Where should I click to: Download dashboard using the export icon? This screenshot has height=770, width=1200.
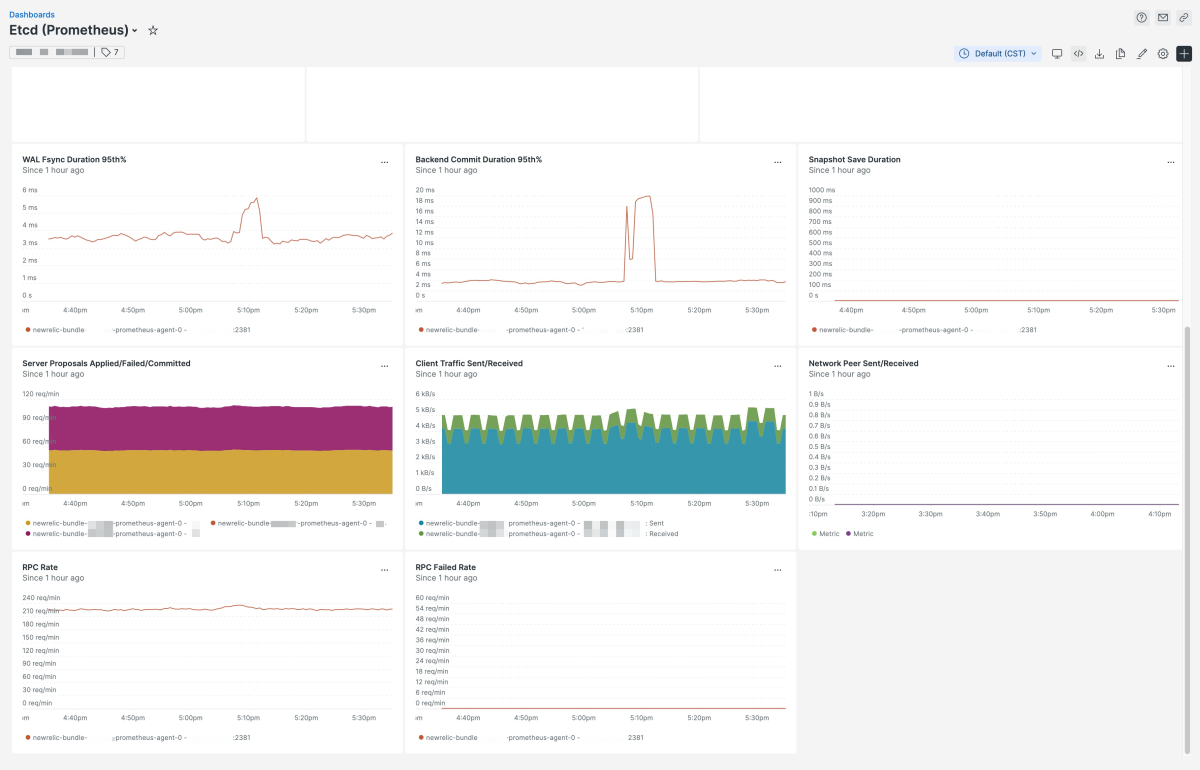1100,54
